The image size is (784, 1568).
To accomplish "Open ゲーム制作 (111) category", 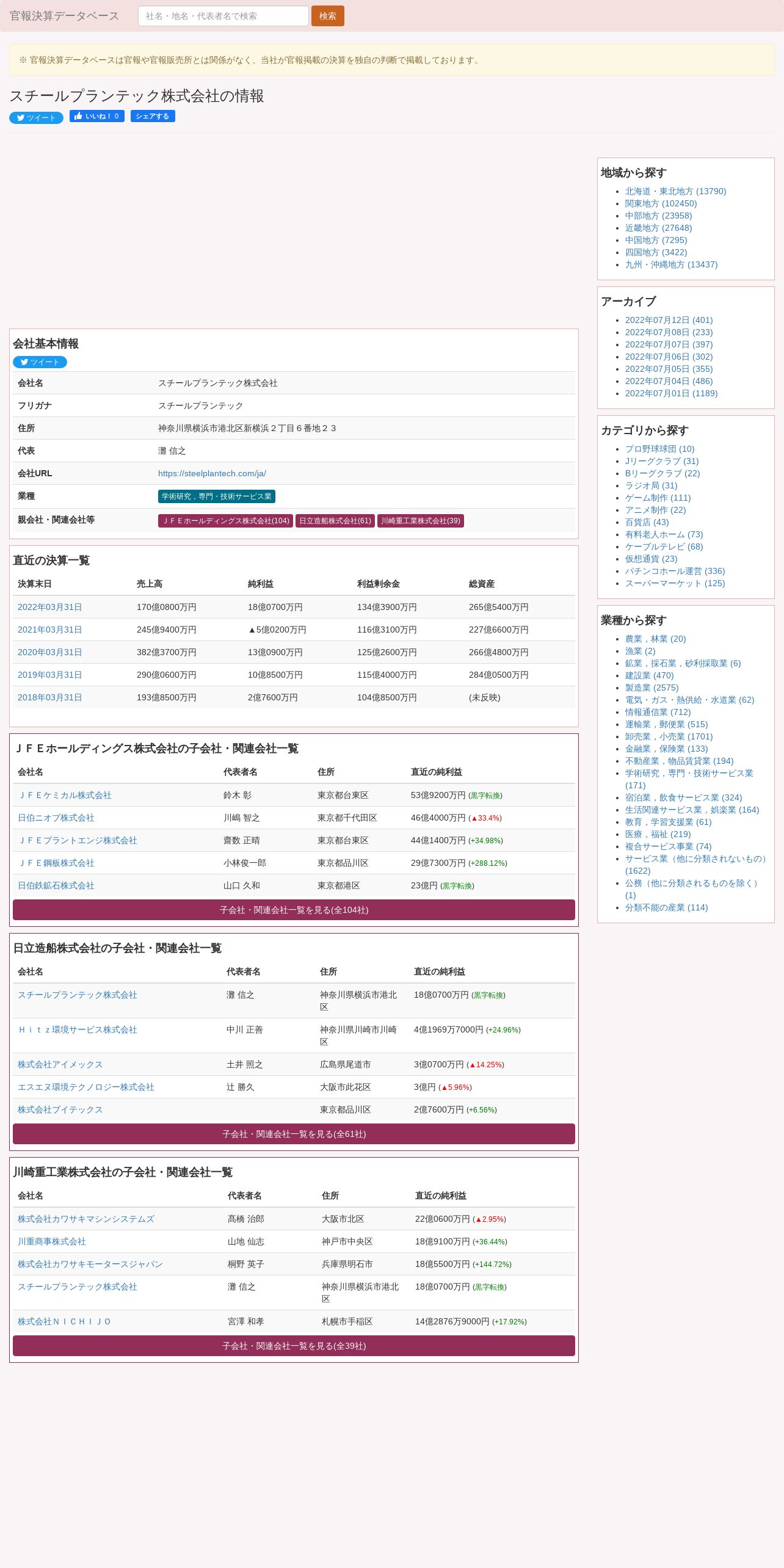I will coord(658,498).
